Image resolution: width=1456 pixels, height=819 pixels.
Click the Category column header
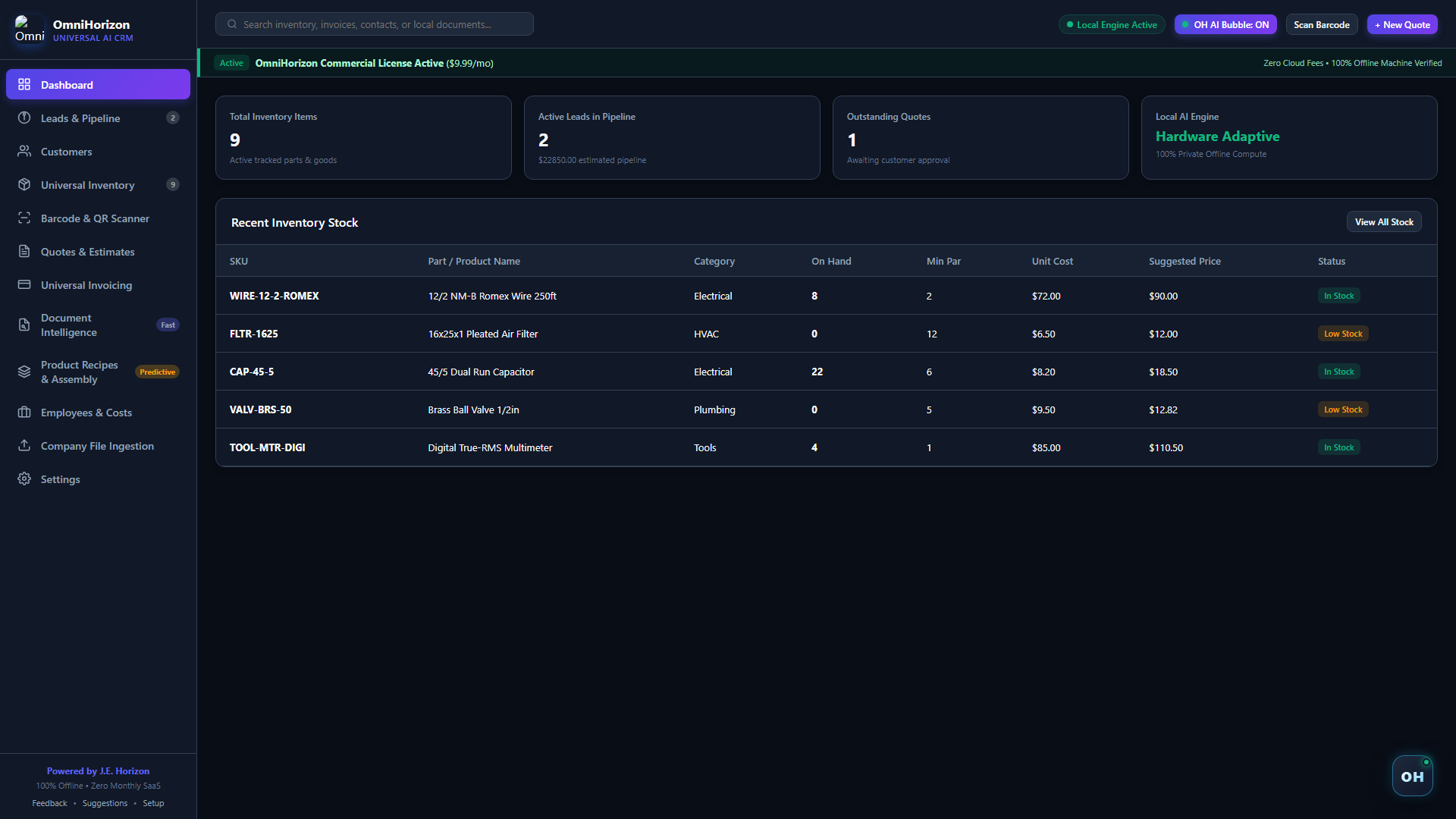coord(714,261)
